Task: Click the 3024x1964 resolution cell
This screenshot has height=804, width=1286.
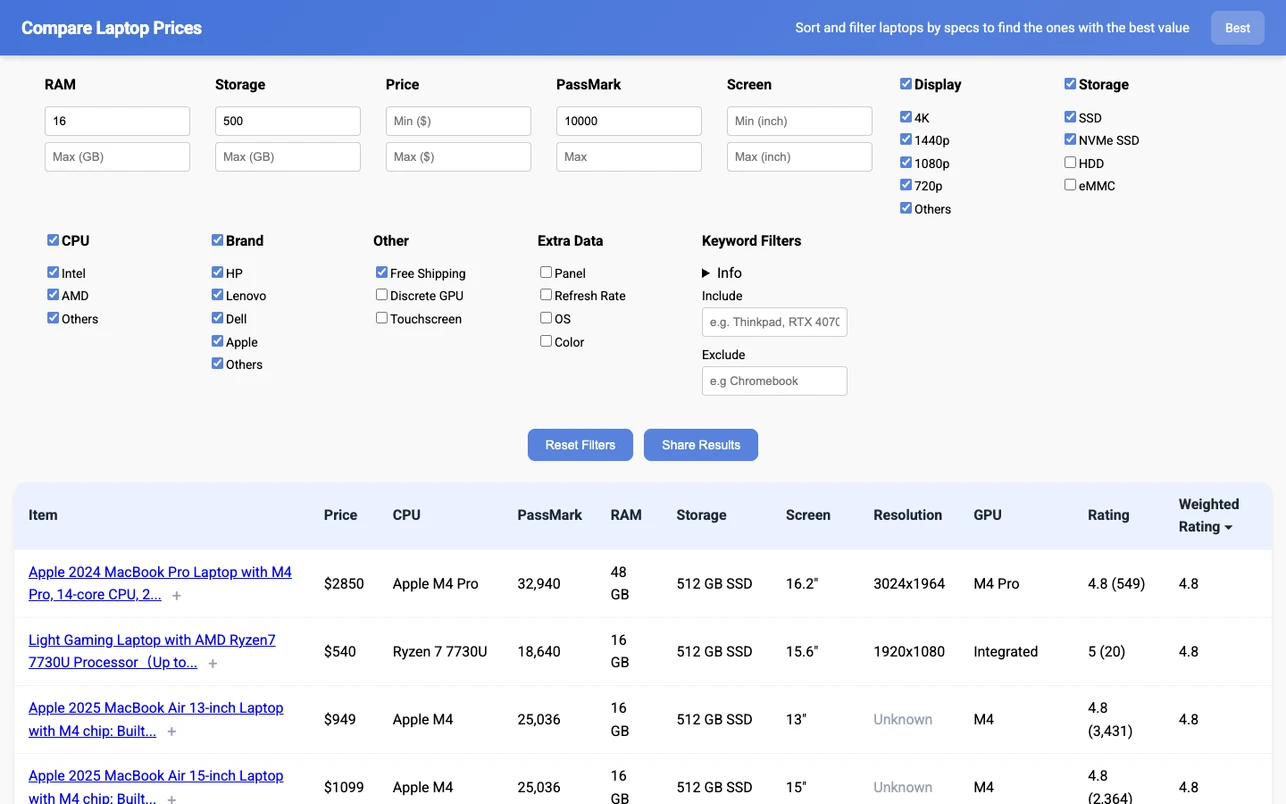Action: tap(909, 584)
